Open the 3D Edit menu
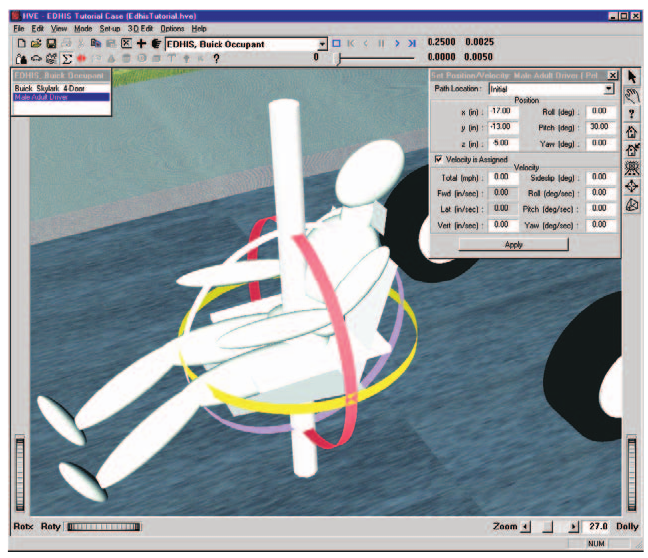This screenshot has height=558, width=648. click(x=140, y=29)
